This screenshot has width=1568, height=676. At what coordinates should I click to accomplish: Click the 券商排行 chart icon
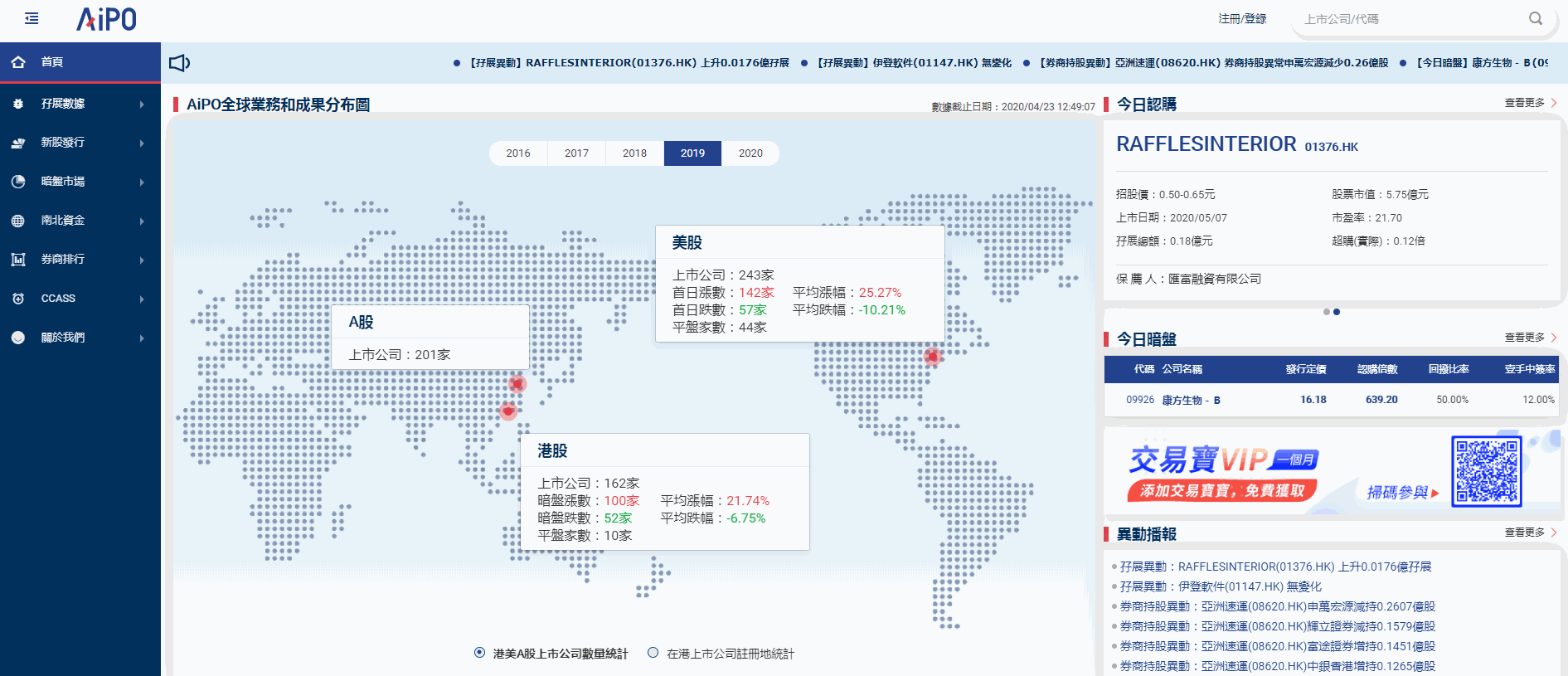(18, 260)
